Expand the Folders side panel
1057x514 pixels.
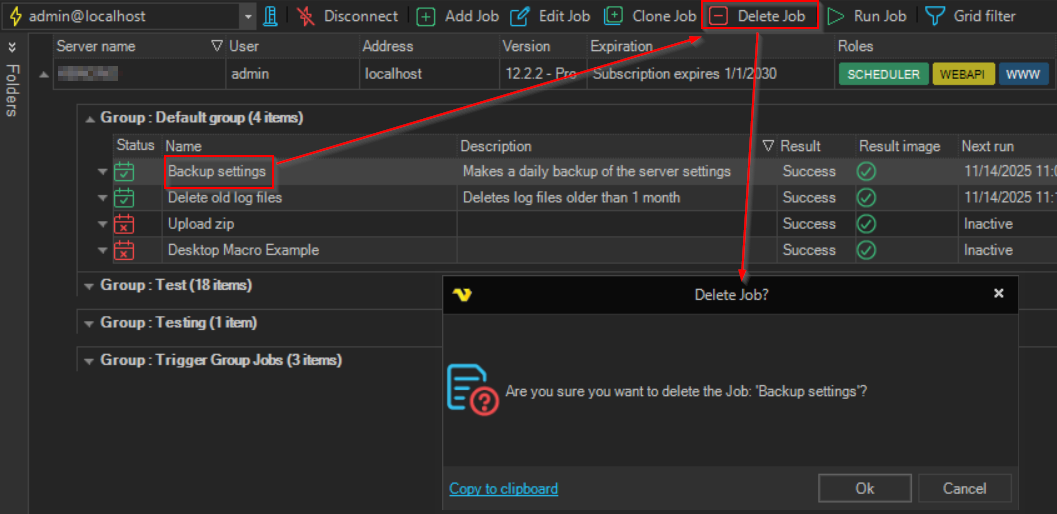pyautogui.click(x=12, y=47)
